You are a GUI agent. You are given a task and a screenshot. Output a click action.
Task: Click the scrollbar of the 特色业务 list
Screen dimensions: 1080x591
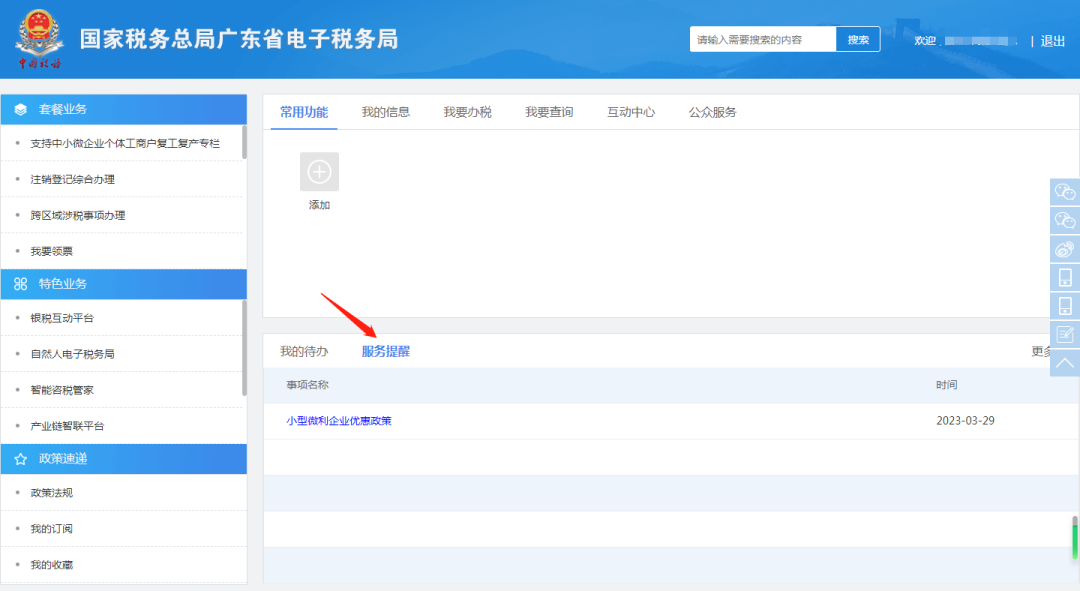245,348
